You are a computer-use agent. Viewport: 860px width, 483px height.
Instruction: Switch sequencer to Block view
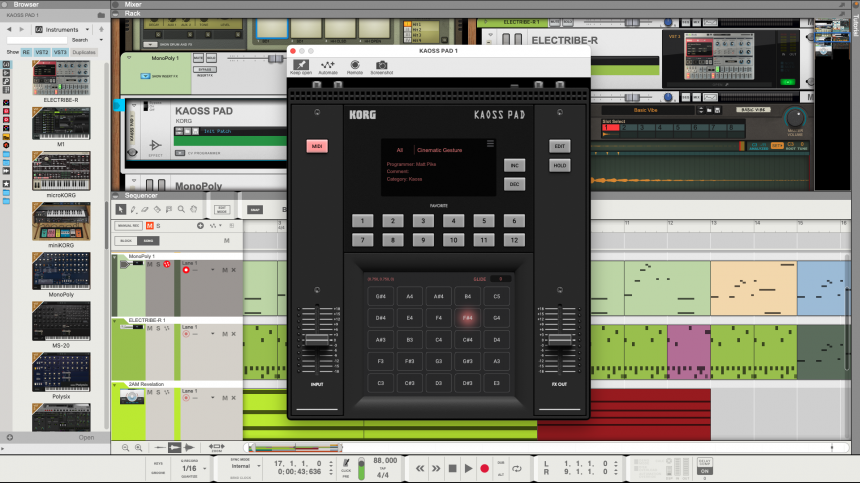click(x=126, y=241)
